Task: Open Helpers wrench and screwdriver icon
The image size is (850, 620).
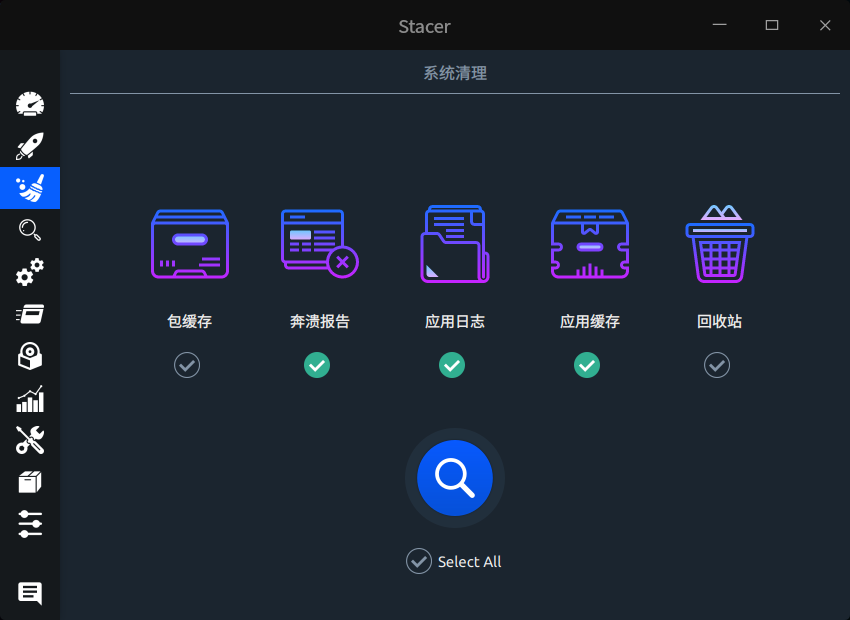Action: pyautogui.click(x=30, y=440)
